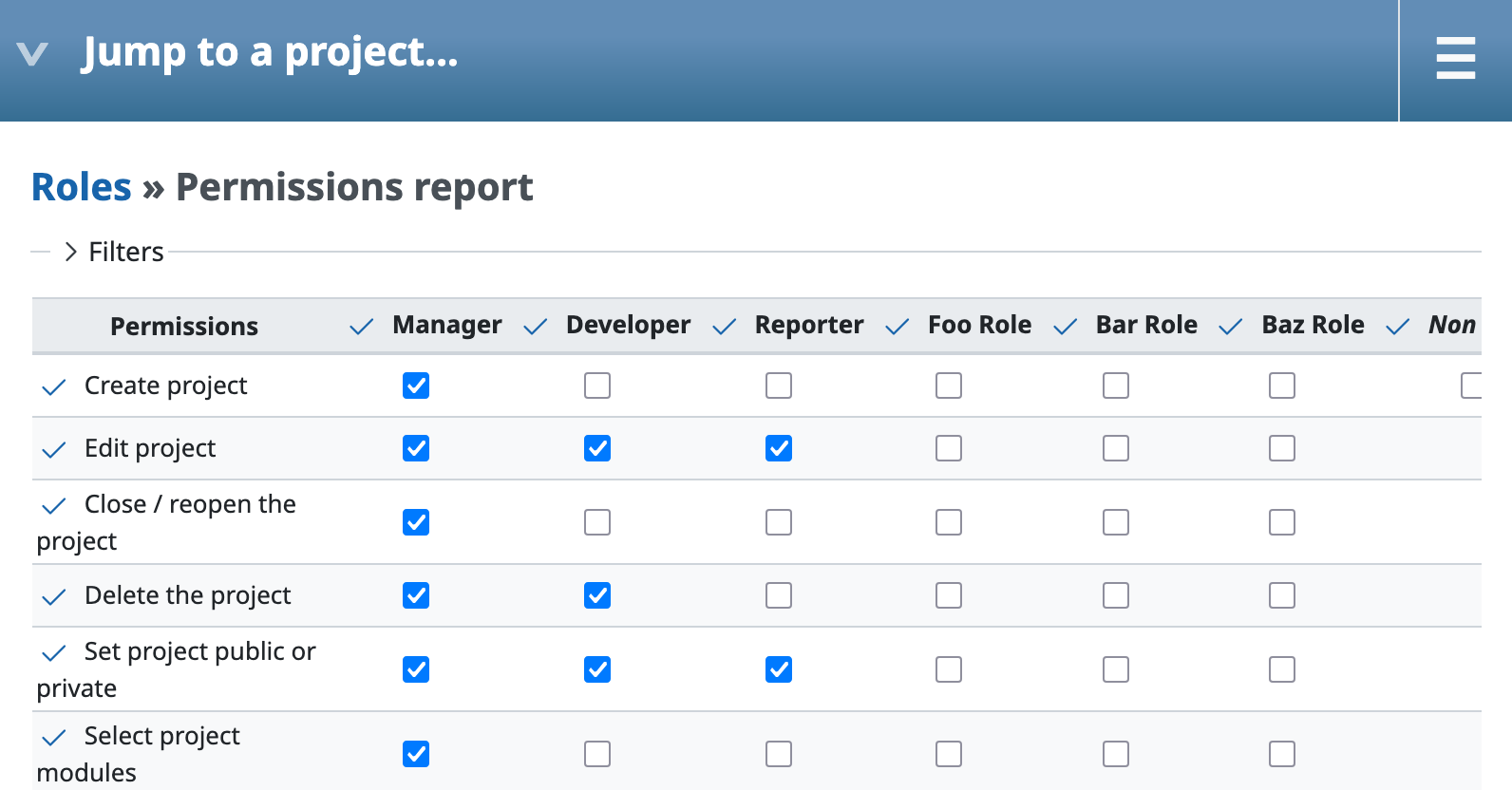Screen dimensions: 1512x790
Task: Uncheck Manager's Create project permission
Action: click(416, 386)
